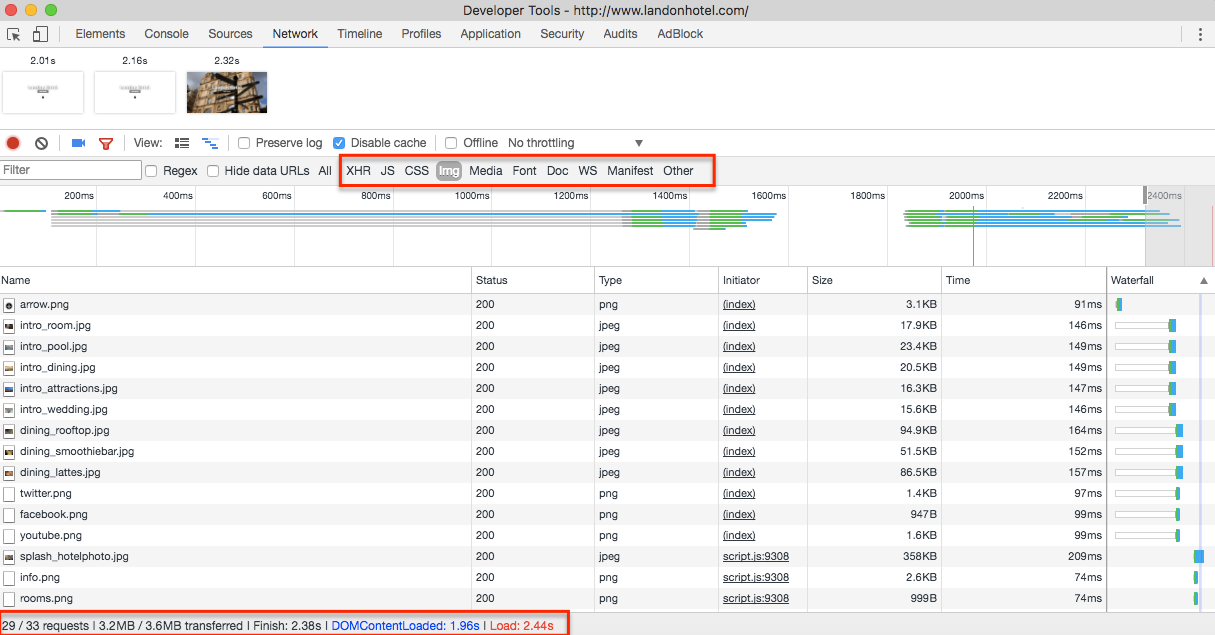Click the script.js:9308 initiator link for splash_hotelphoto.jpg
Image resolution: width=1215 pixels, height=635 pixels.
(755, 557)
